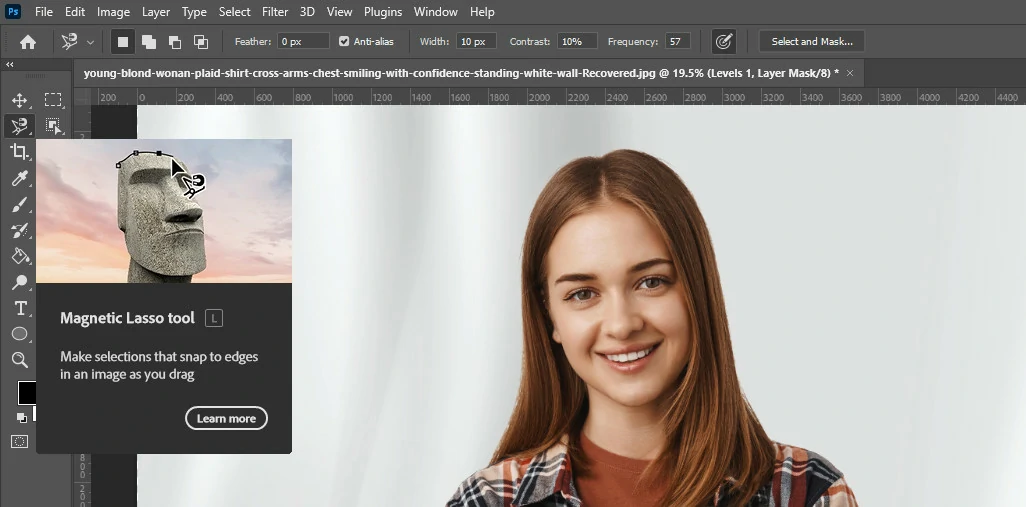Screen dimensions: 1026x507
Task: Choose Add to selection mode
Action: click(x=149, y=42)
